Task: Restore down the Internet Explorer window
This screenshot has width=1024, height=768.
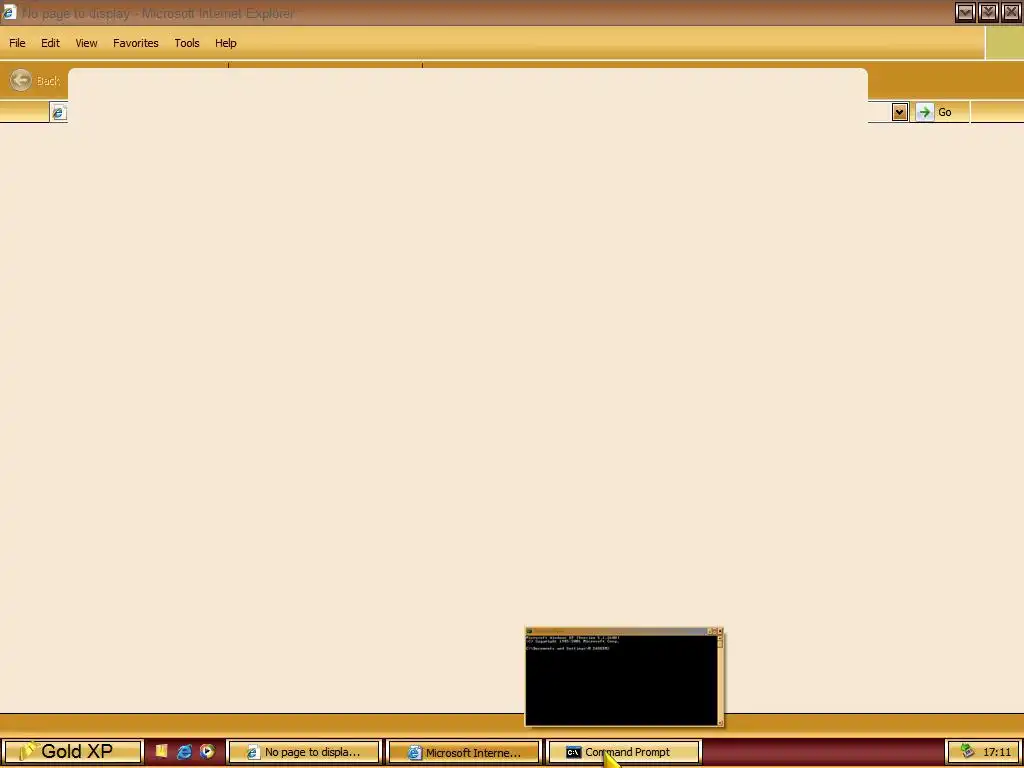Action: [x=988, y=12]
